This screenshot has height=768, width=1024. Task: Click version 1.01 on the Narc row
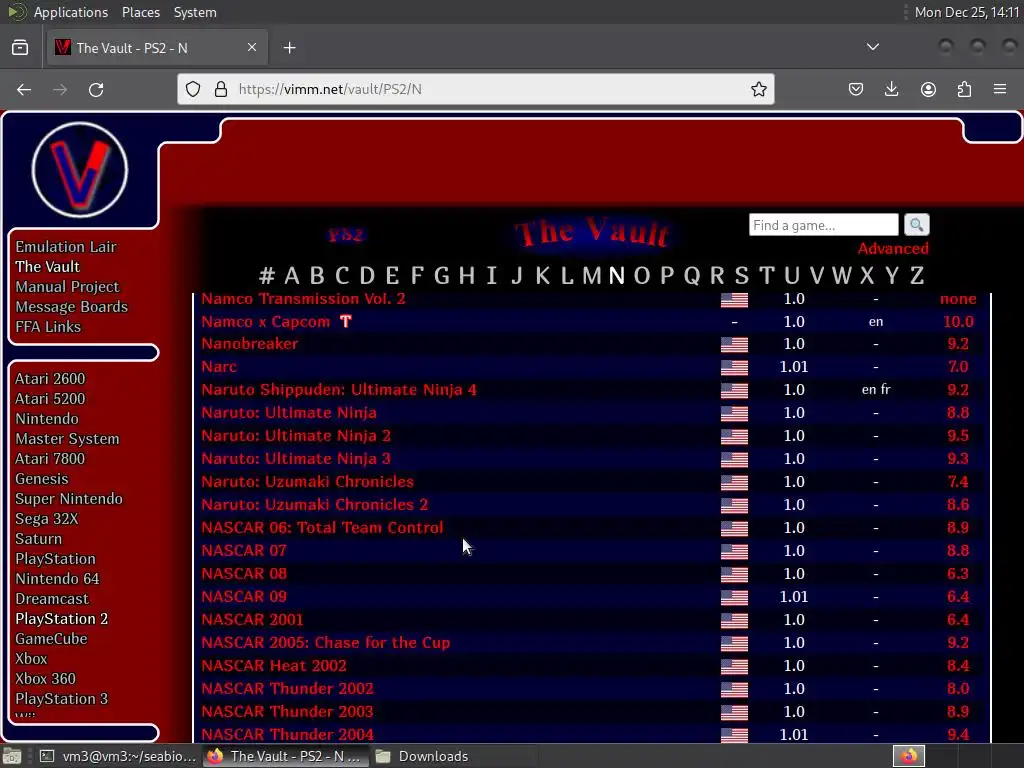(x=793, y=367)
